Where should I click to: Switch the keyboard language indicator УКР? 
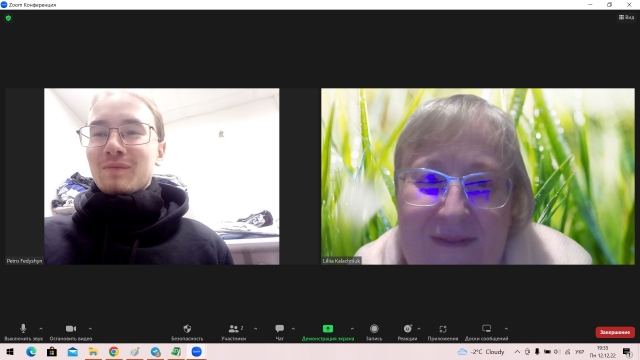click(x=580, y=351)
